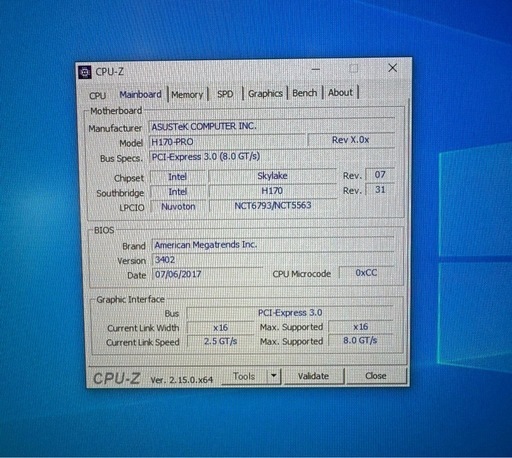Screen dimensions: 512x458
Task: Click the chipset revision 07 field
Action: click(380, 175)
